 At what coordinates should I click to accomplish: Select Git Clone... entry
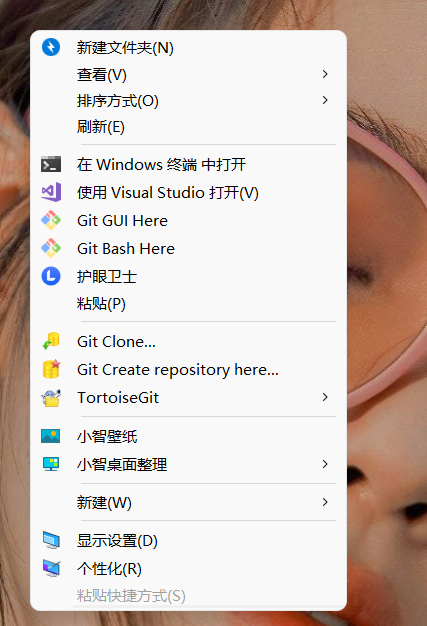coord(188,341)
